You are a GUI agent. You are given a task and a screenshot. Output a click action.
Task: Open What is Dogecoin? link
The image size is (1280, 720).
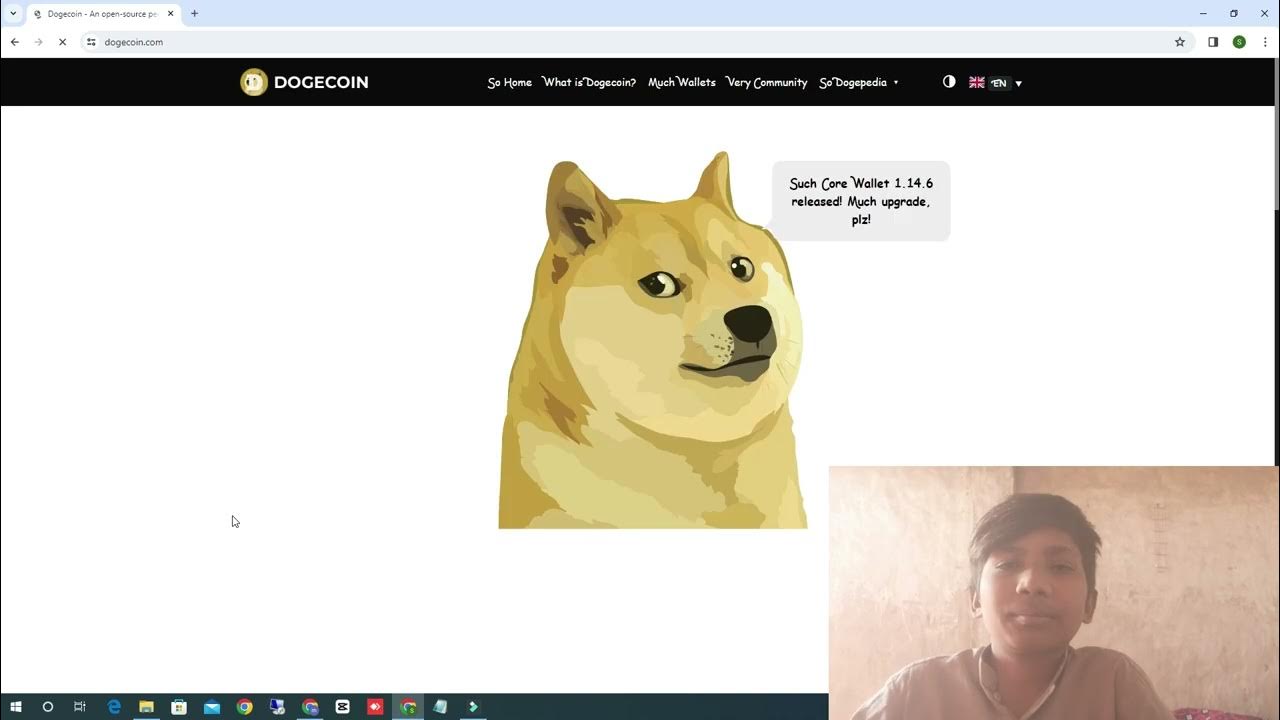(x=589, y=83)
